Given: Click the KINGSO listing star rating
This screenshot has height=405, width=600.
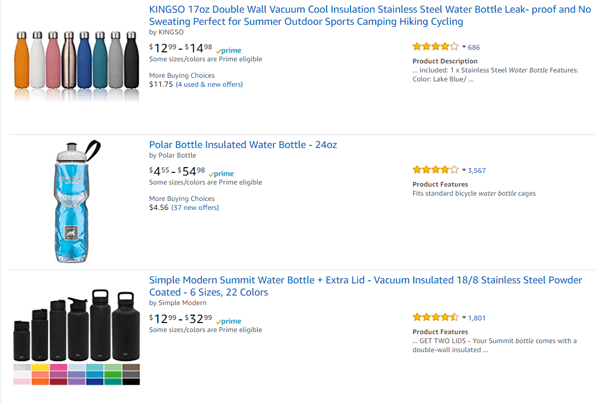Looking at the screenshot, I should click(x=435, y=47).
